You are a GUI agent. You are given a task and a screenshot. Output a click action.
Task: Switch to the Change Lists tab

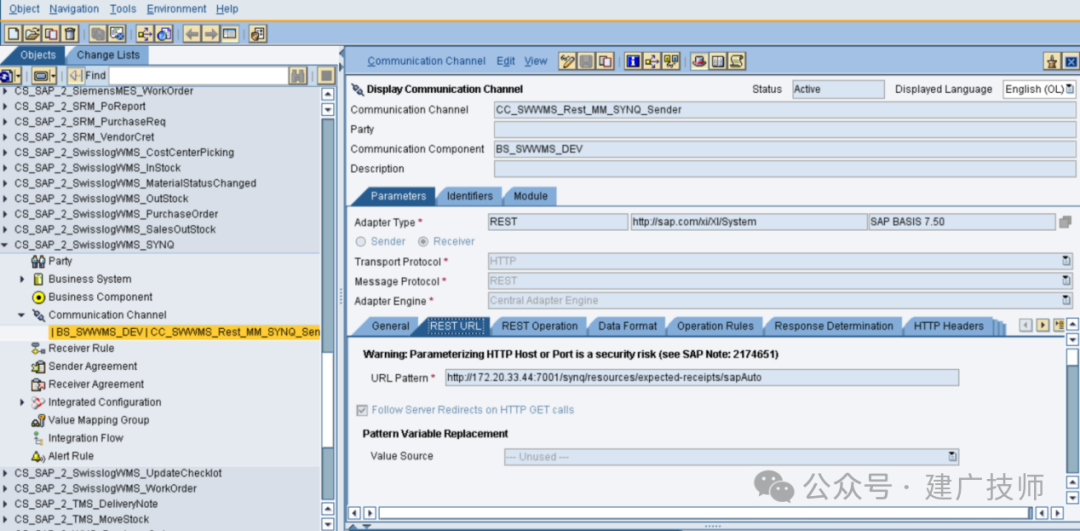coord(108,55)
